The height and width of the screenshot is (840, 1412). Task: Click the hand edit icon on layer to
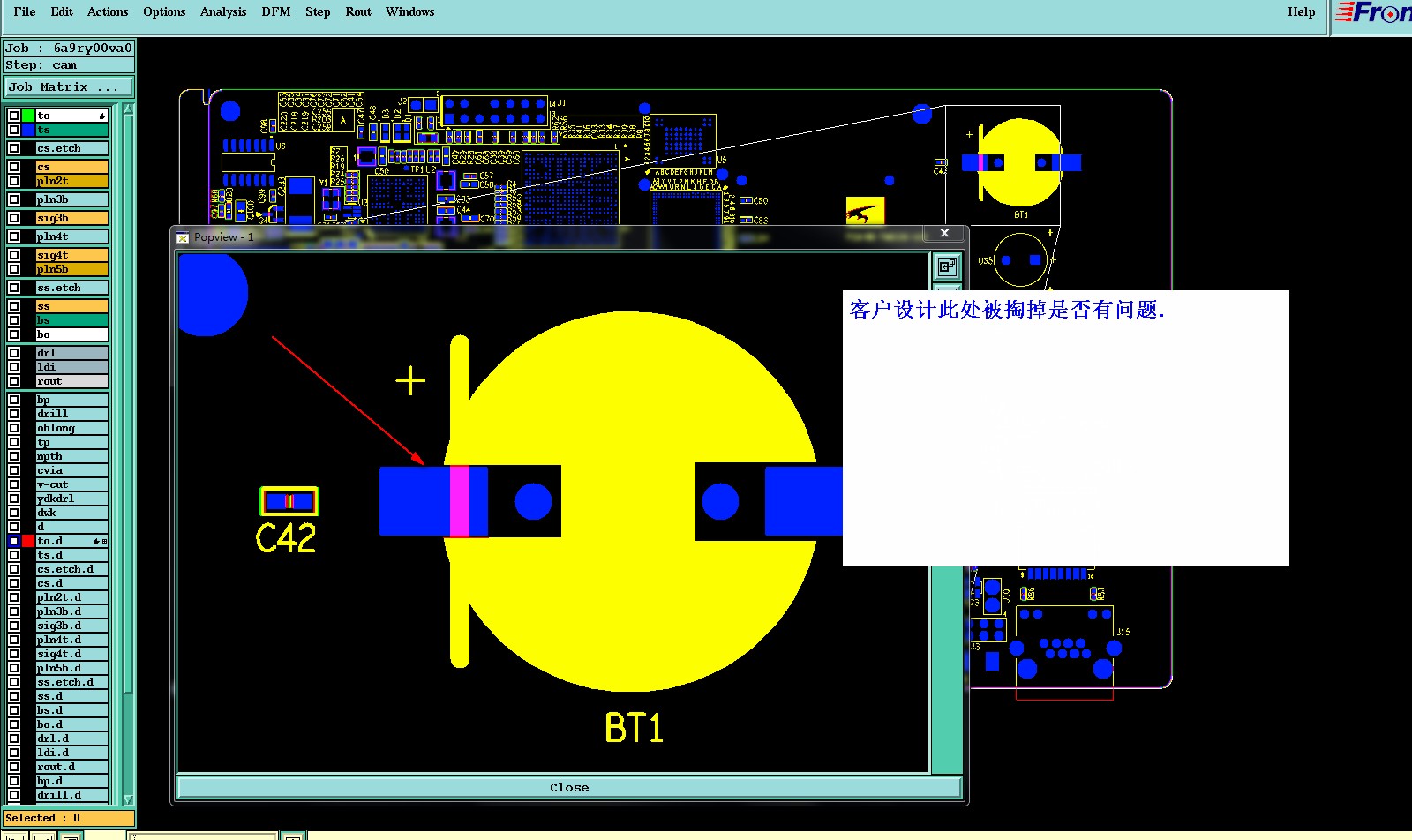point(102,116)
